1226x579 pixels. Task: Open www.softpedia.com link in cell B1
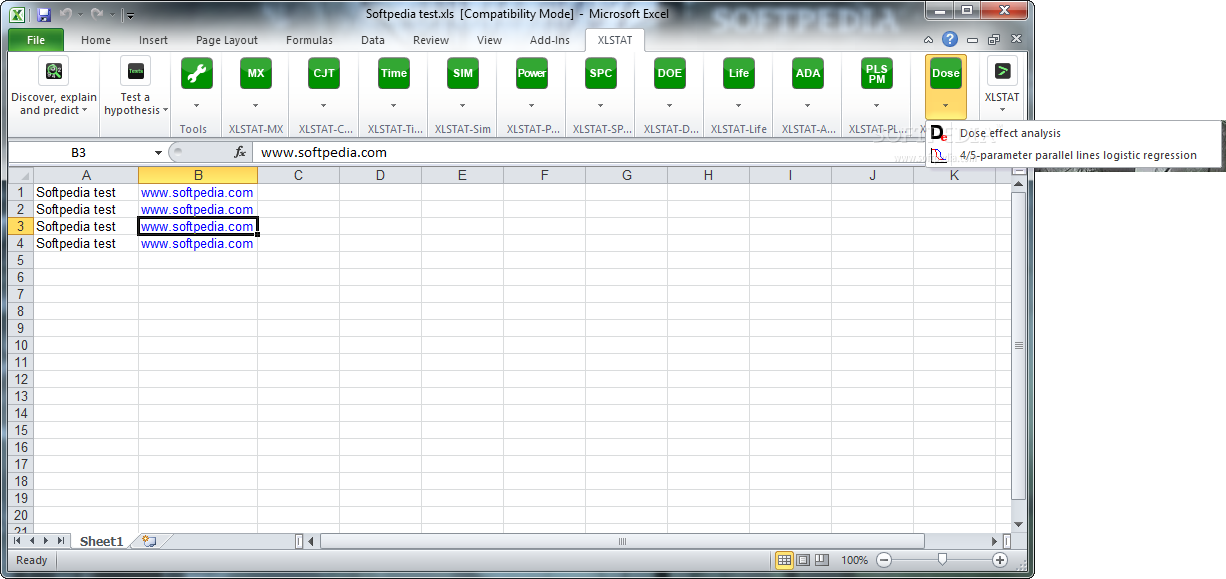point(197,192)
